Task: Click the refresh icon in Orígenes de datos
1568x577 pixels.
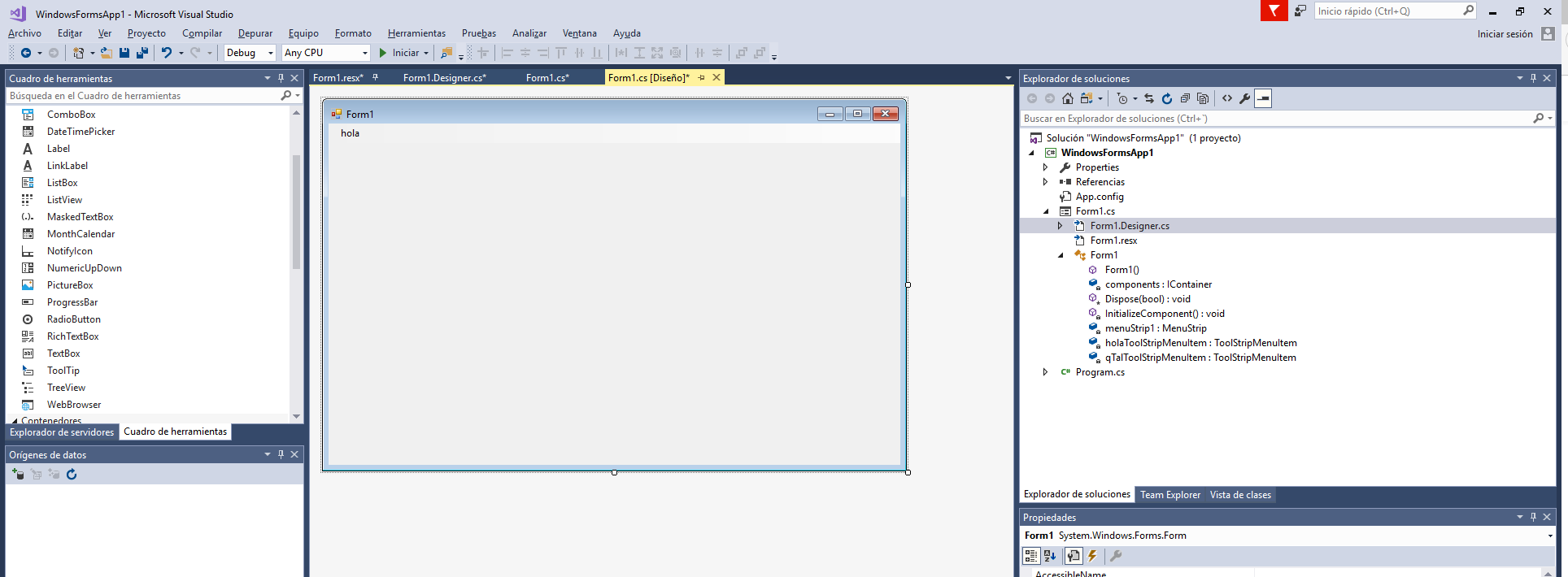Action: pos(72,475)
